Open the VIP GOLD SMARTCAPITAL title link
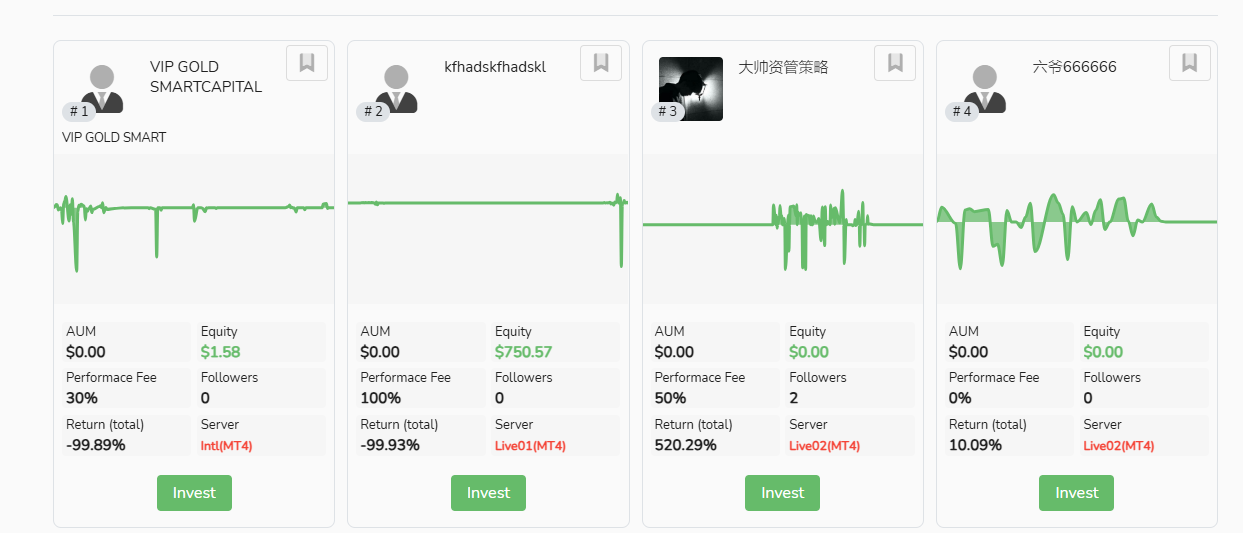Viewport: 1243px width, 533px height. click(206, 77)
